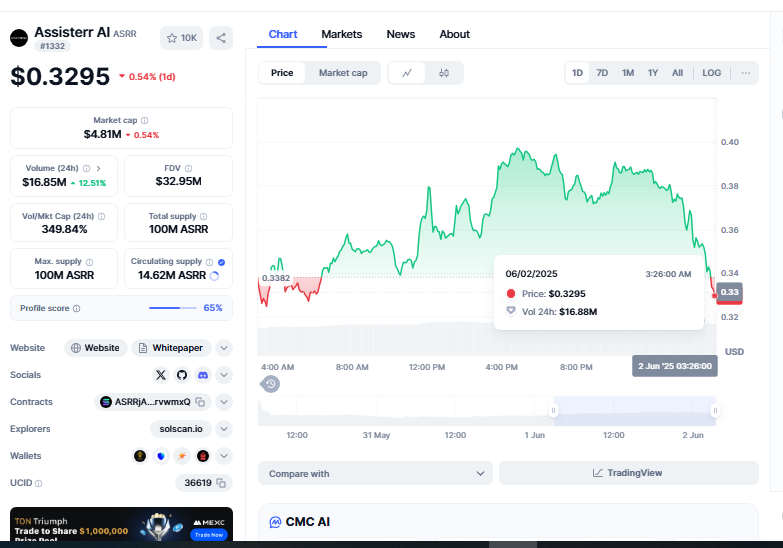The width and height of the screenshot is (783, 548).
Task: Click the verified circulating supply badge
Action: [x=222, y=262]
